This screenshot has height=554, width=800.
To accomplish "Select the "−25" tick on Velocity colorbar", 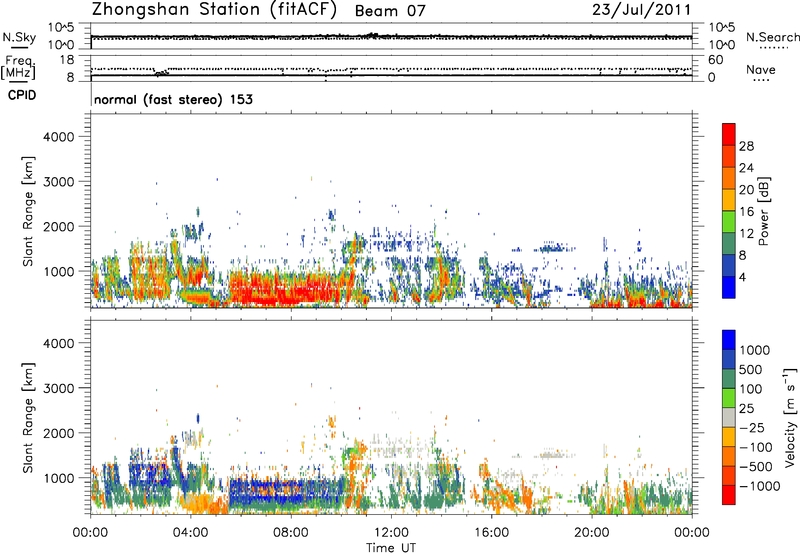I will [x=752, y=428].
